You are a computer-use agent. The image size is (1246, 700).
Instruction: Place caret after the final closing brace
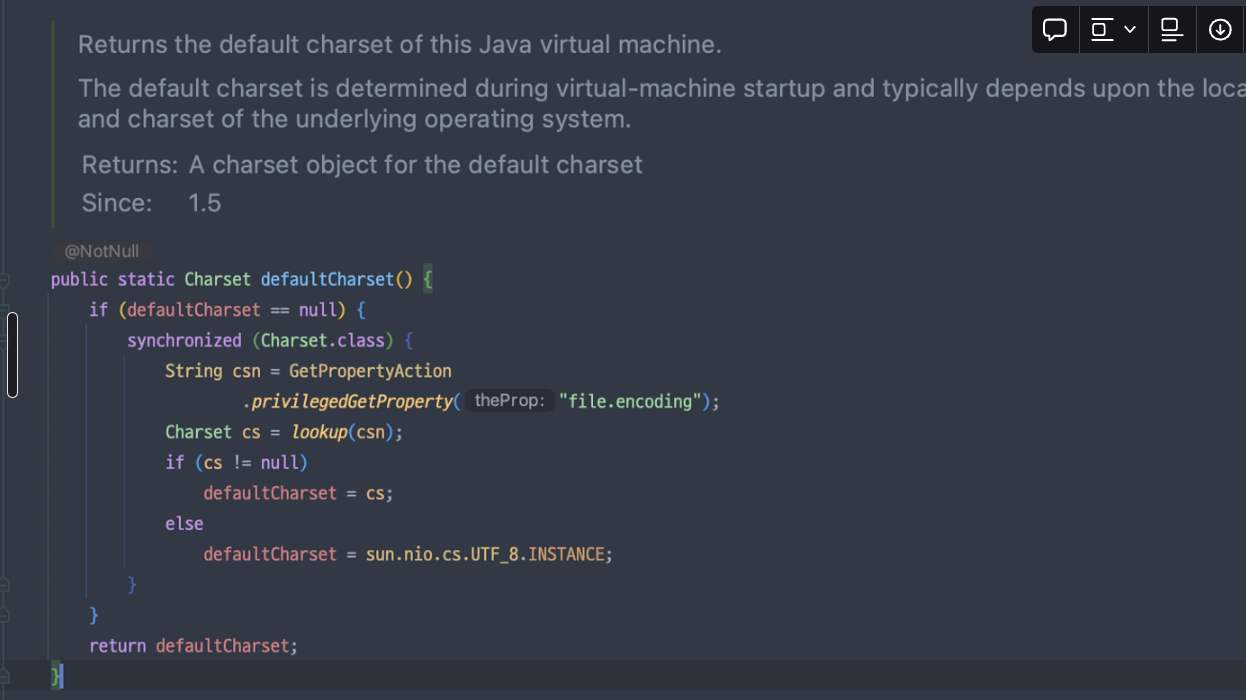pyautogui.click(x=63, y=677)
